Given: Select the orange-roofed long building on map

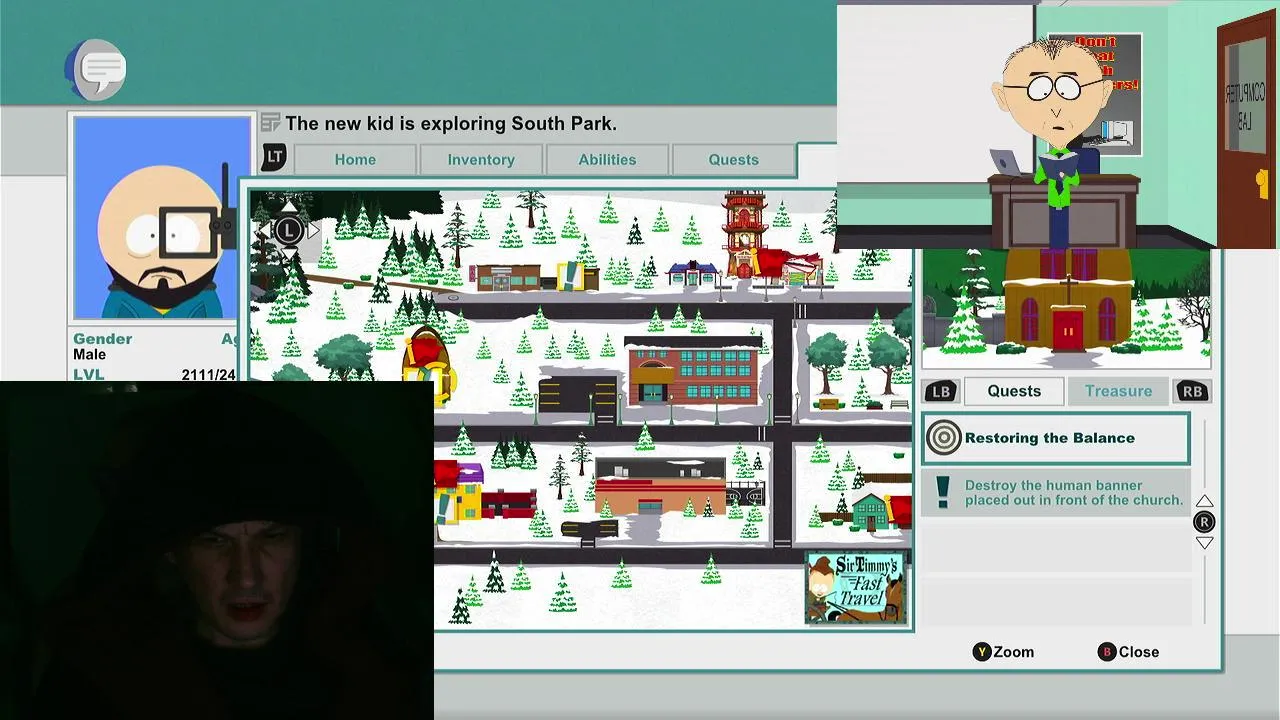Looking at the screenshot, I should (662, 484).
